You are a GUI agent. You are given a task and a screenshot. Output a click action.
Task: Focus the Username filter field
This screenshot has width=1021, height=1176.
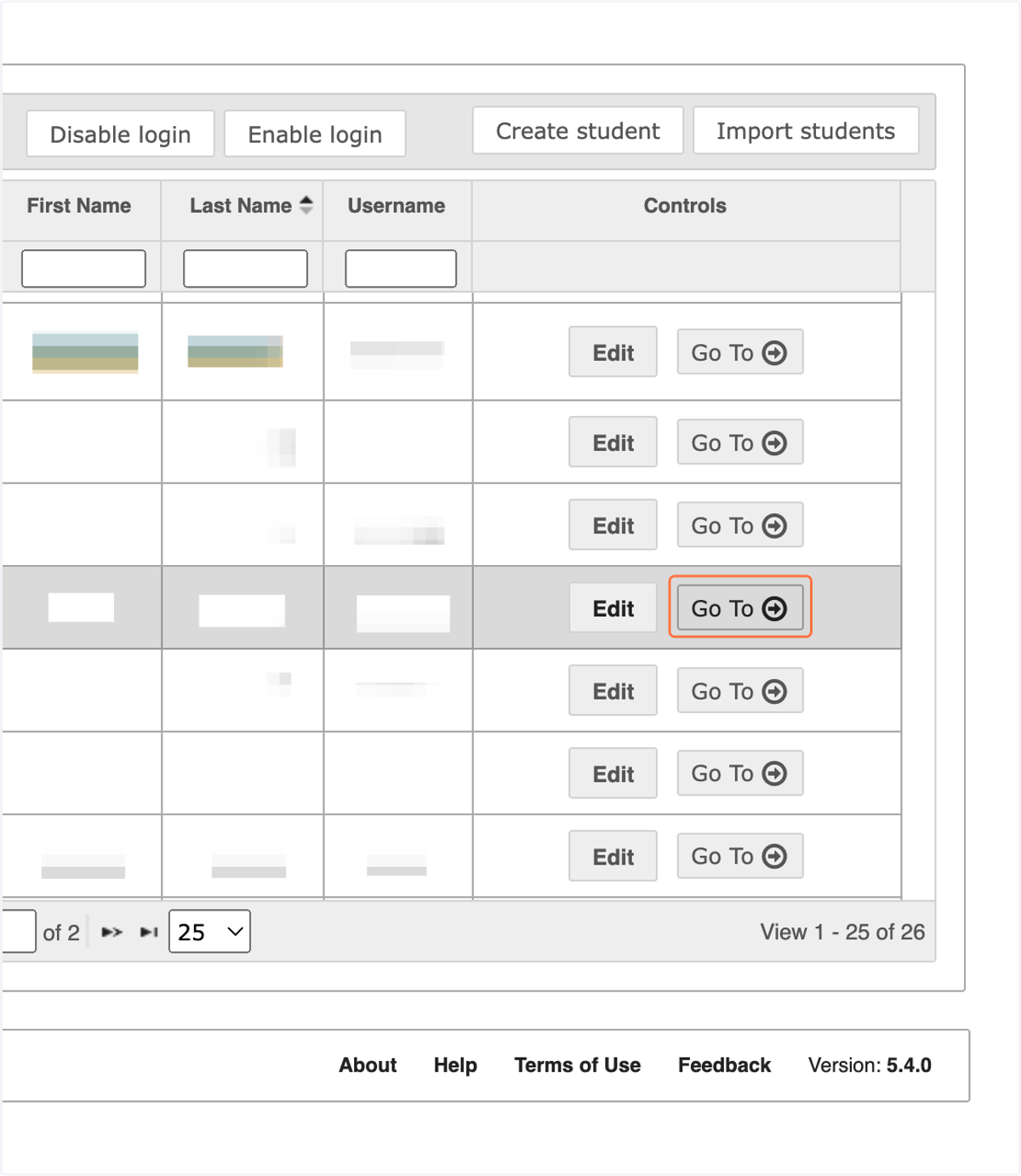coord(401,269)
